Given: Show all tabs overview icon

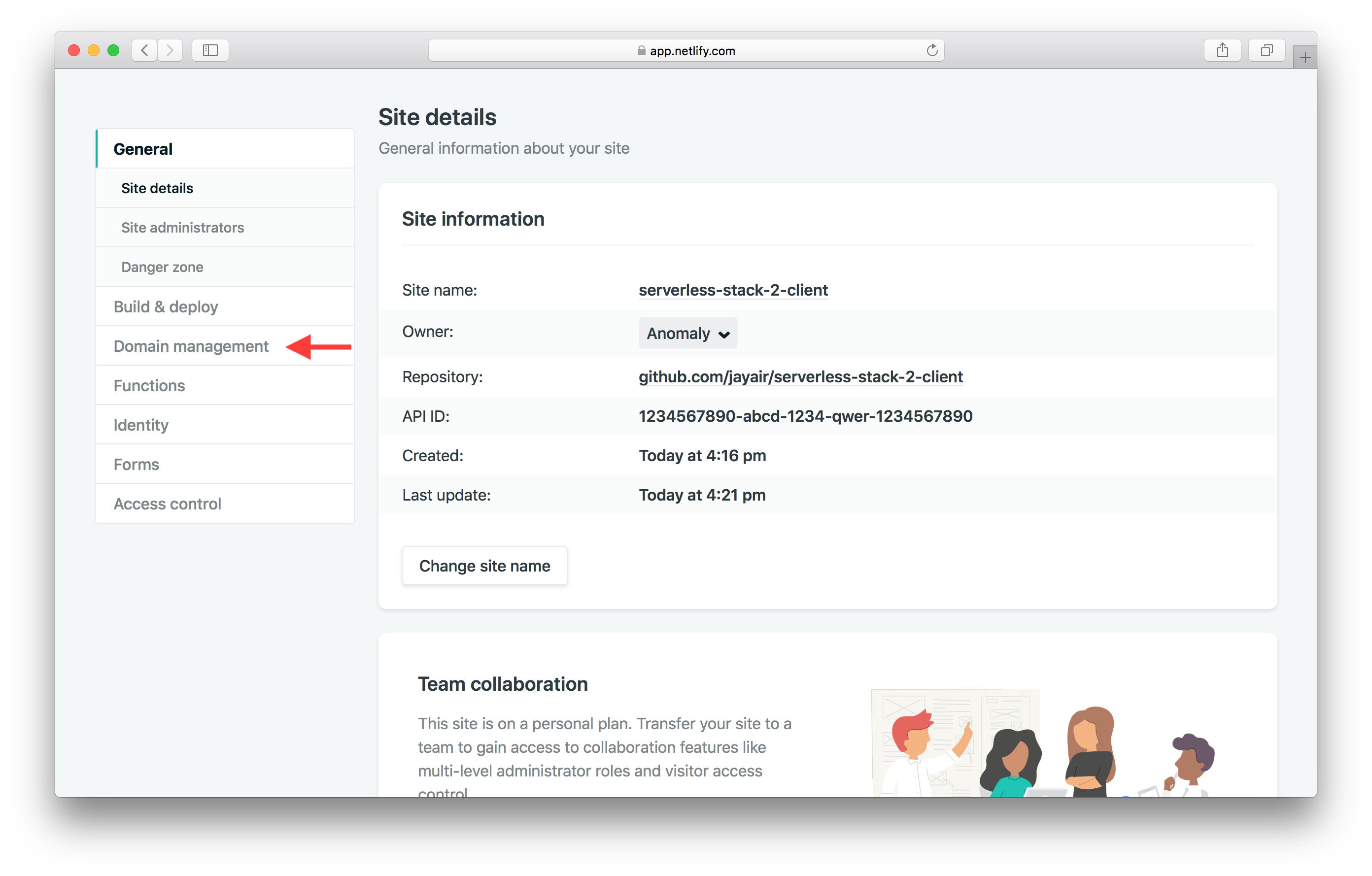Looking at the screenshot, I should click(x=1266, y=51).
